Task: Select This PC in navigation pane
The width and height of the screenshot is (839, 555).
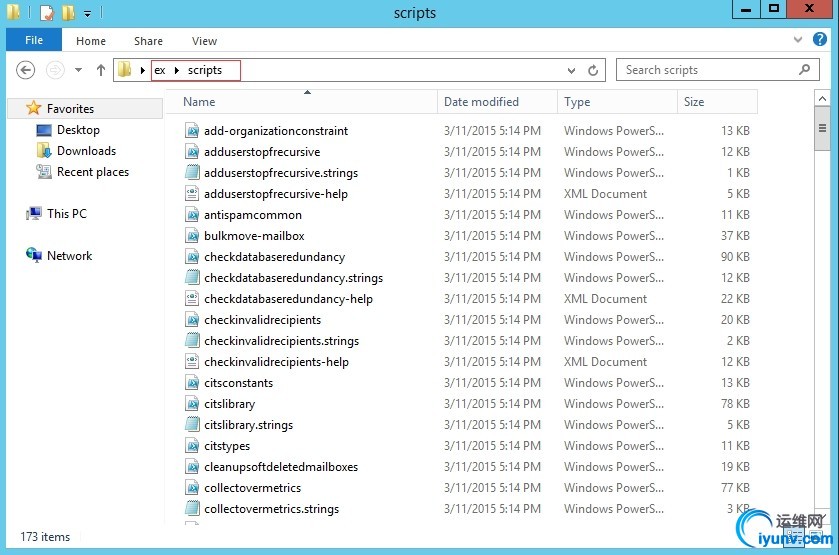Action: (66, 214)
